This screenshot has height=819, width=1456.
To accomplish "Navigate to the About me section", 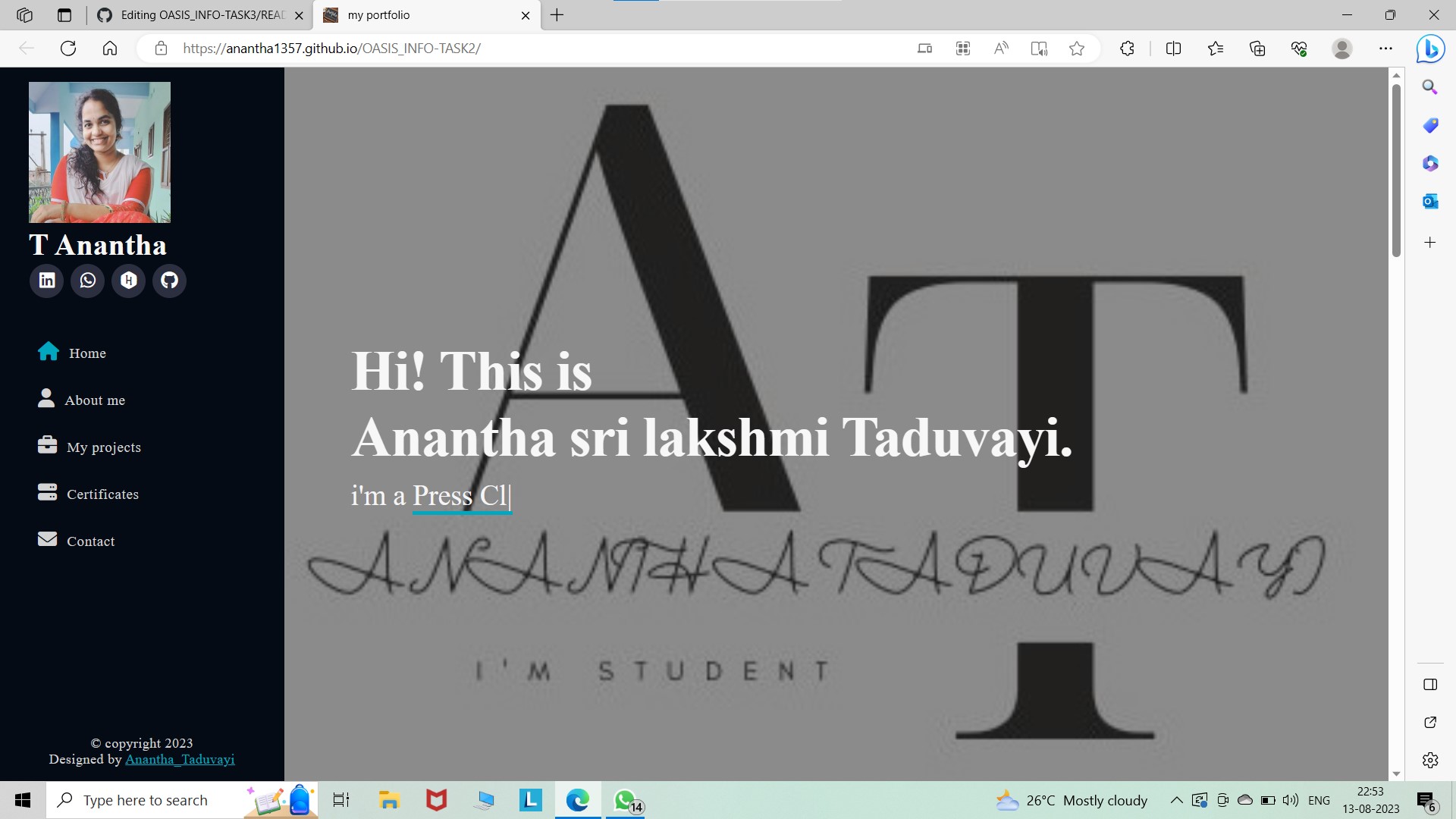I will point(95,400).
